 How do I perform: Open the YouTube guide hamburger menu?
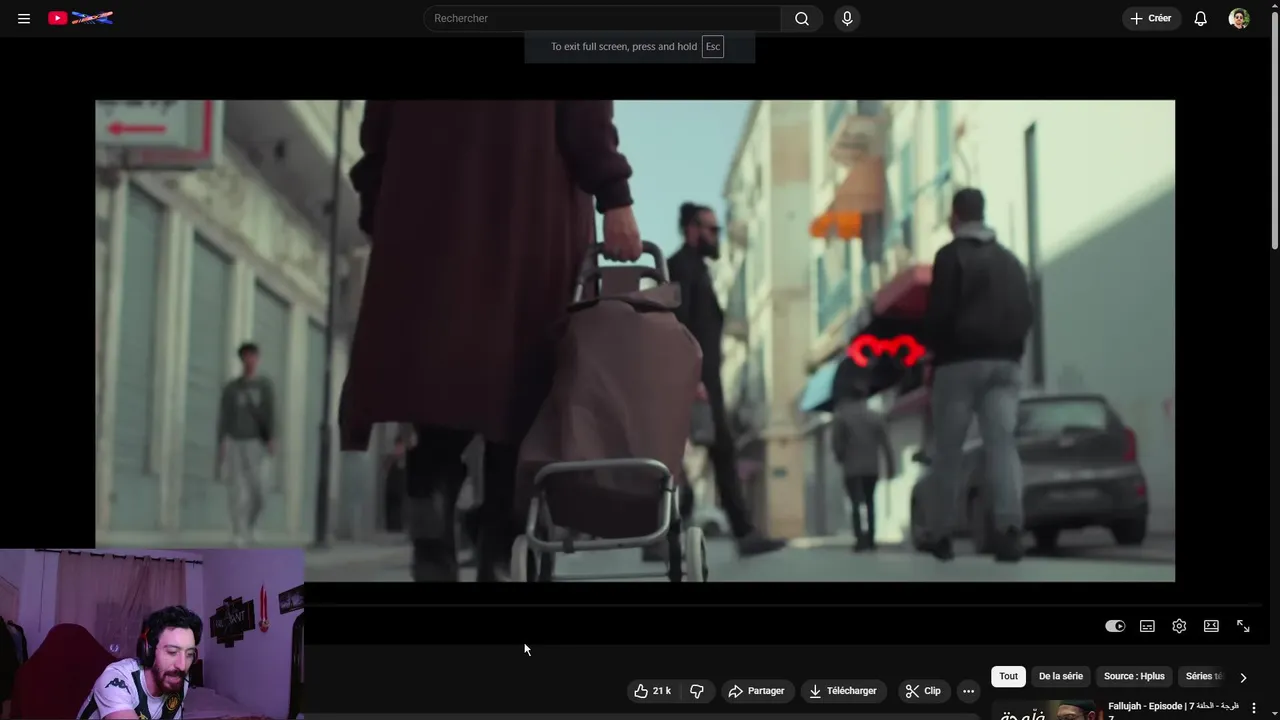[x=24, y=18]
